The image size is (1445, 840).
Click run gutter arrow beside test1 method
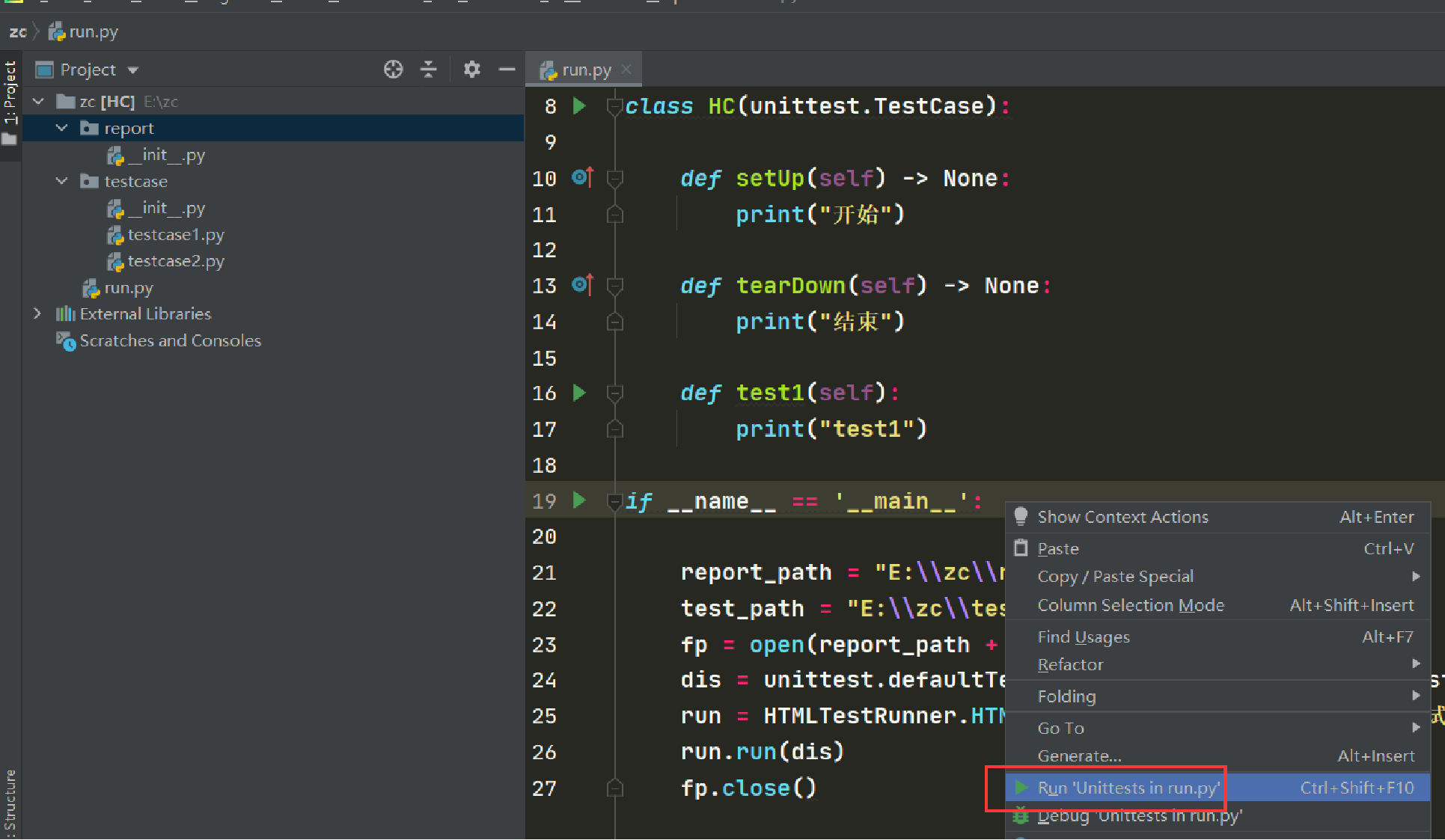(579, 393)
